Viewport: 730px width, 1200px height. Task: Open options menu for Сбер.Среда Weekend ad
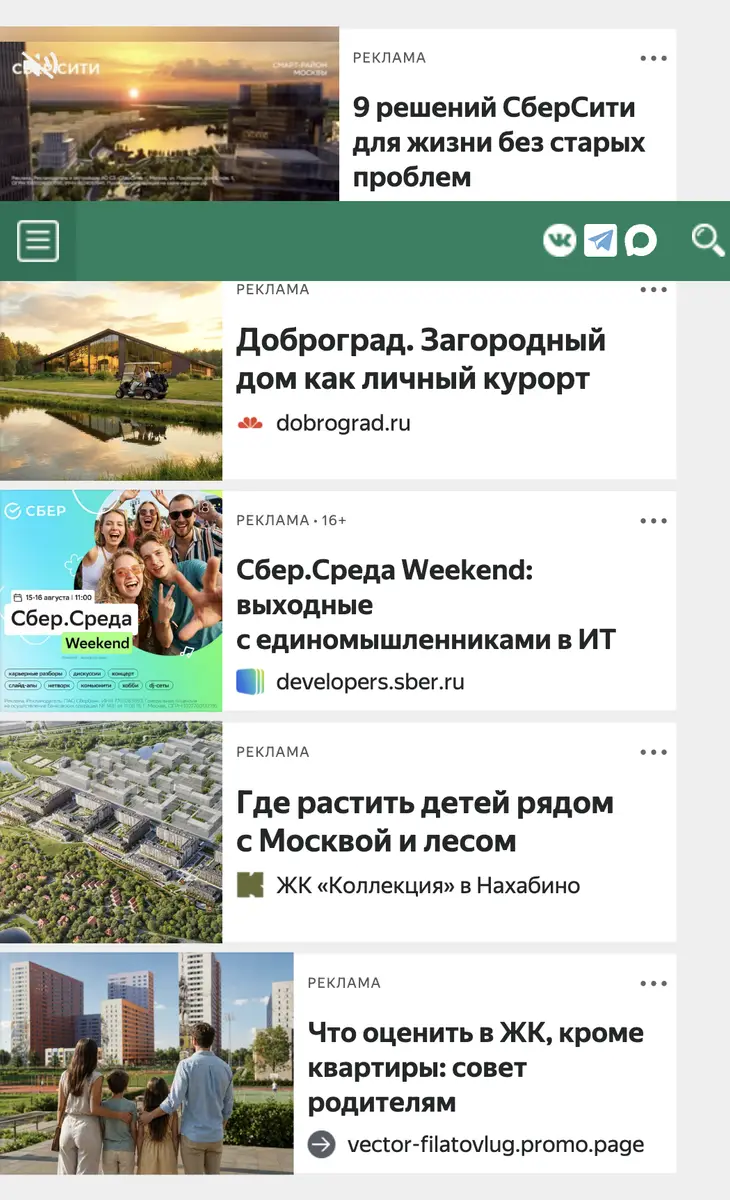653,521
